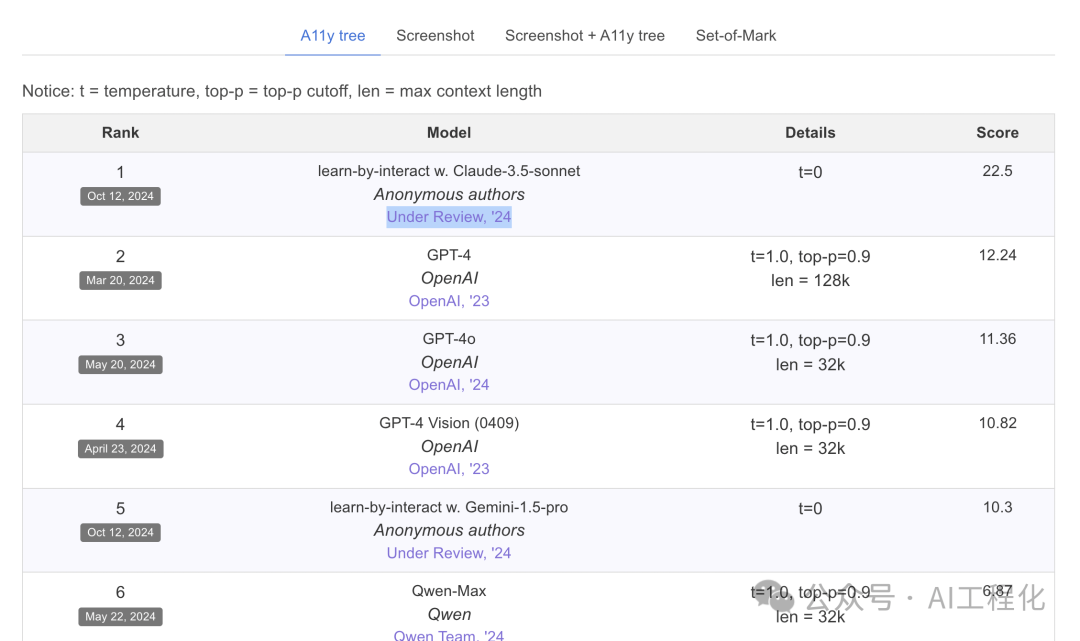Viewport: 1080px width, 641px height.
Task: Click the score 11.36
Action: 997,339
